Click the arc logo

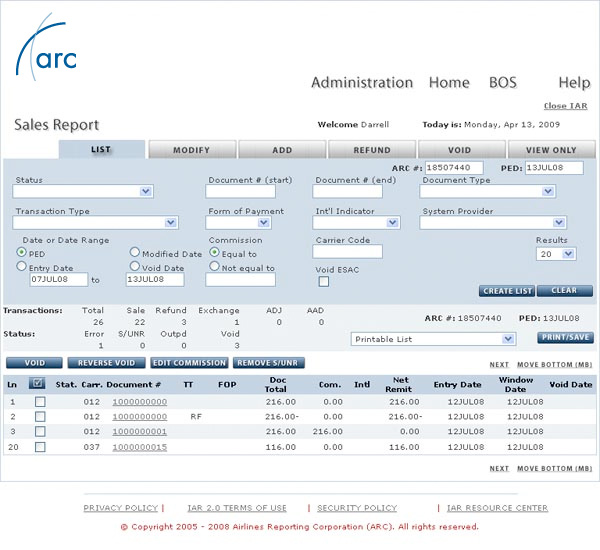tap(46, 47)
